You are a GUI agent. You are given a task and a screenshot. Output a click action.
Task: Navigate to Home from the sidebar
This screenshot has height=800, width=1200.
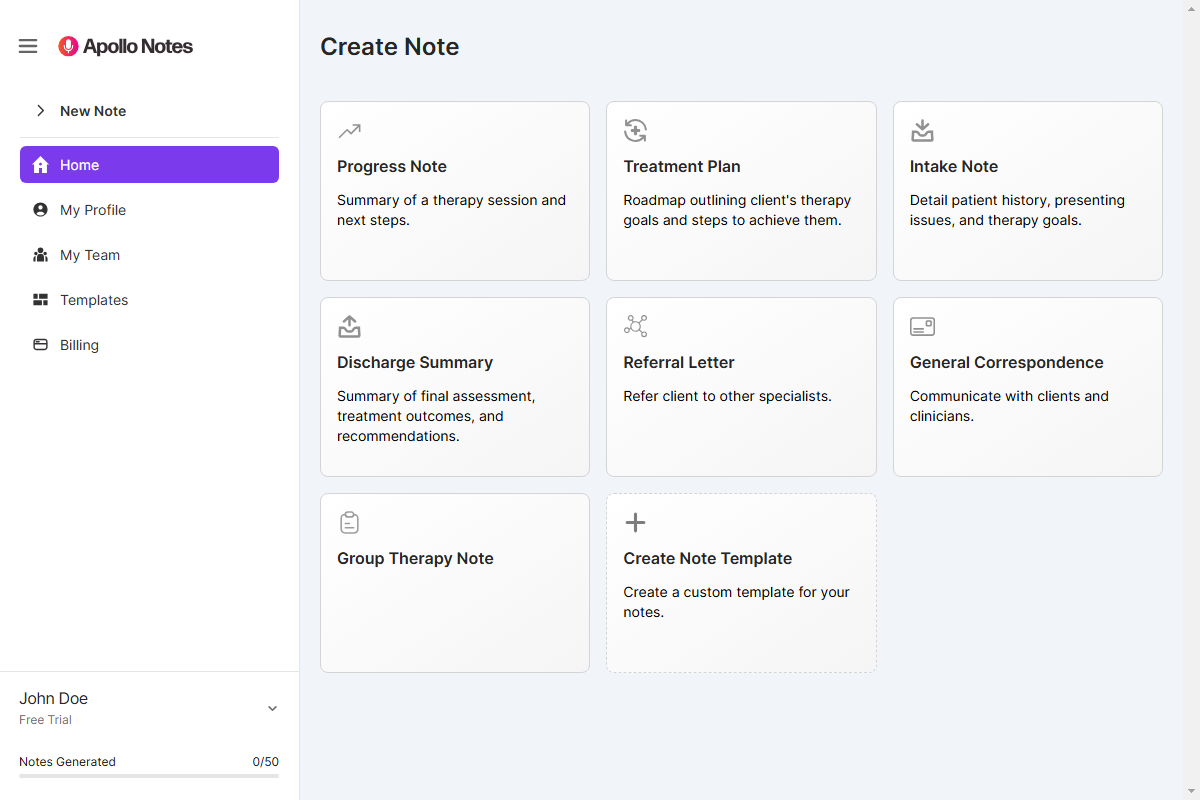click(x=80, y=164)
